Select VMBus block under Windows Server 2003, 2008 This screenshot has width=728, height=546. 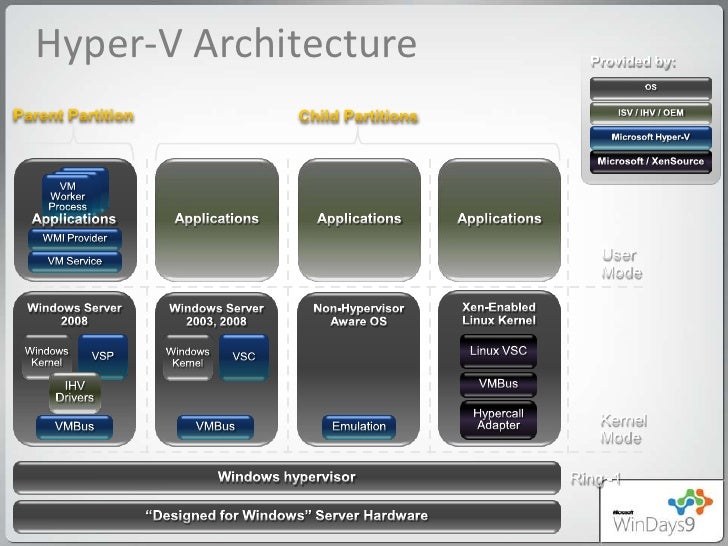click(215, 426)
